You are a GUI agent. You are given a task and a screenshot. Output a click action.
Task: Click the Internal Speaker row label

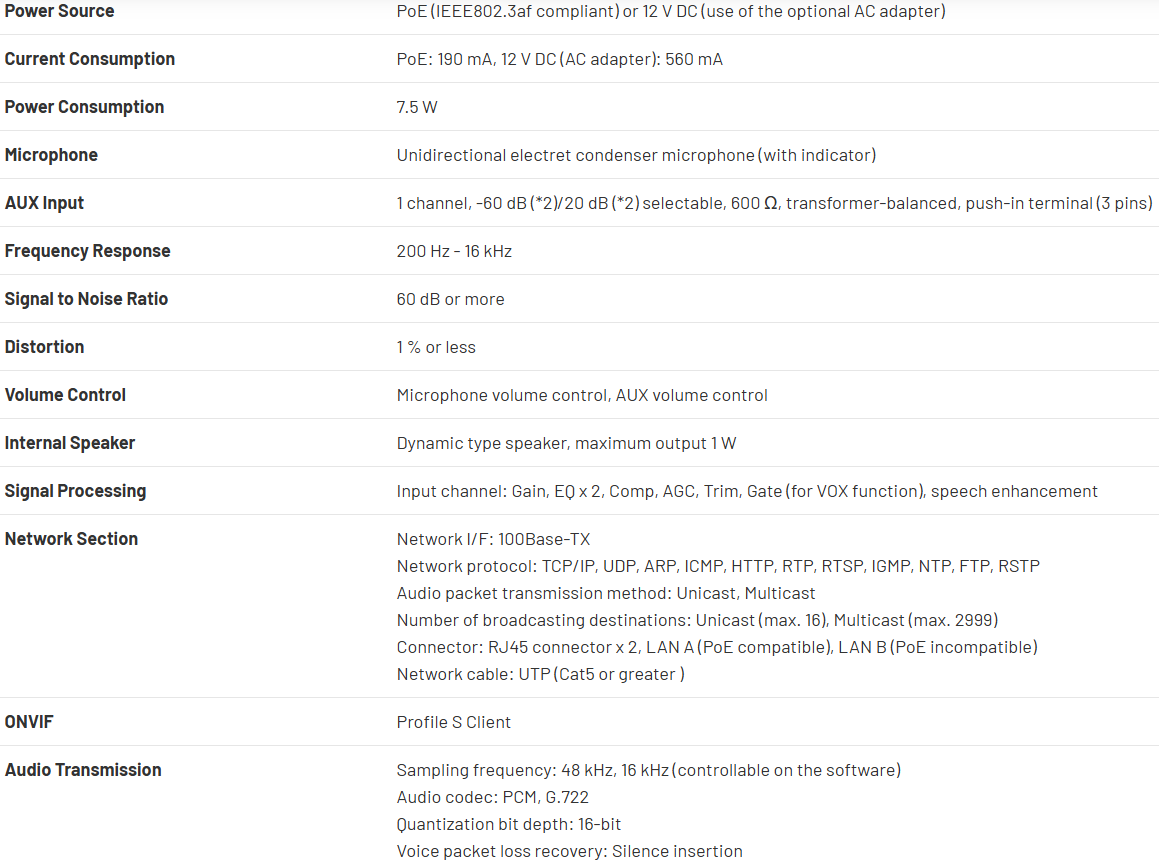(x=69, y=443)
